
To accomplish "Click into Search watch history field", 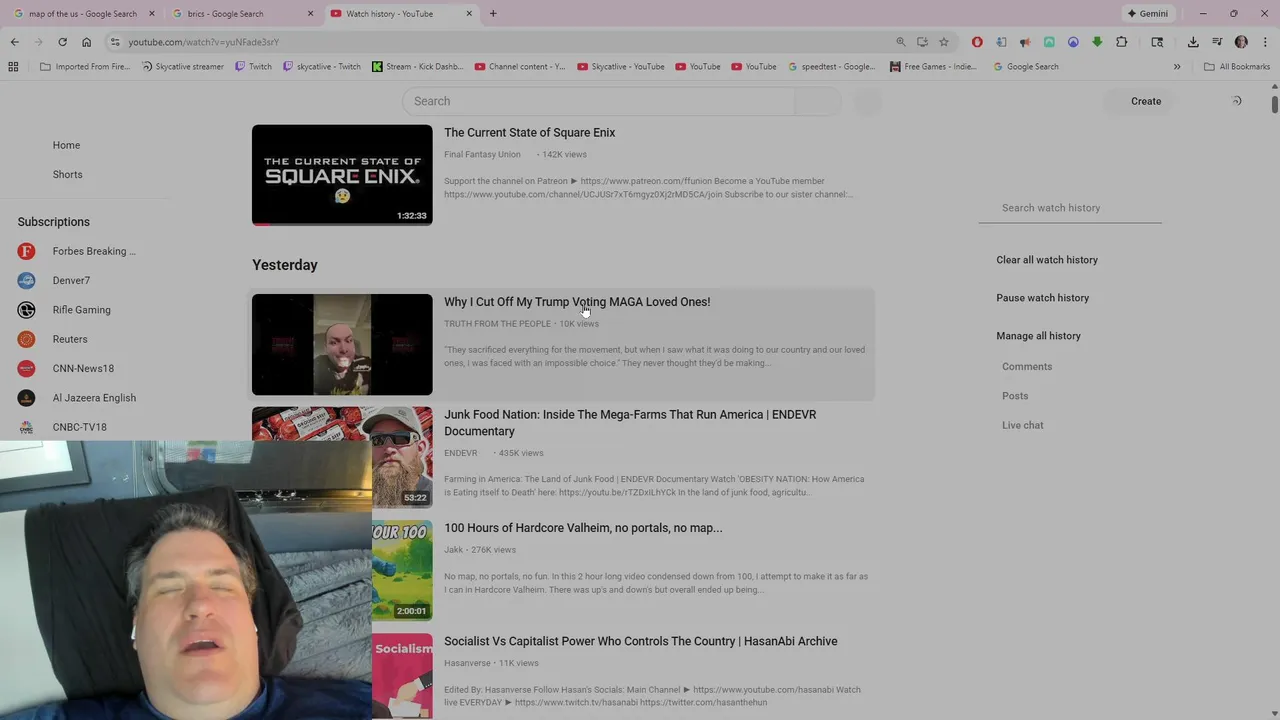I will 1070,208.
